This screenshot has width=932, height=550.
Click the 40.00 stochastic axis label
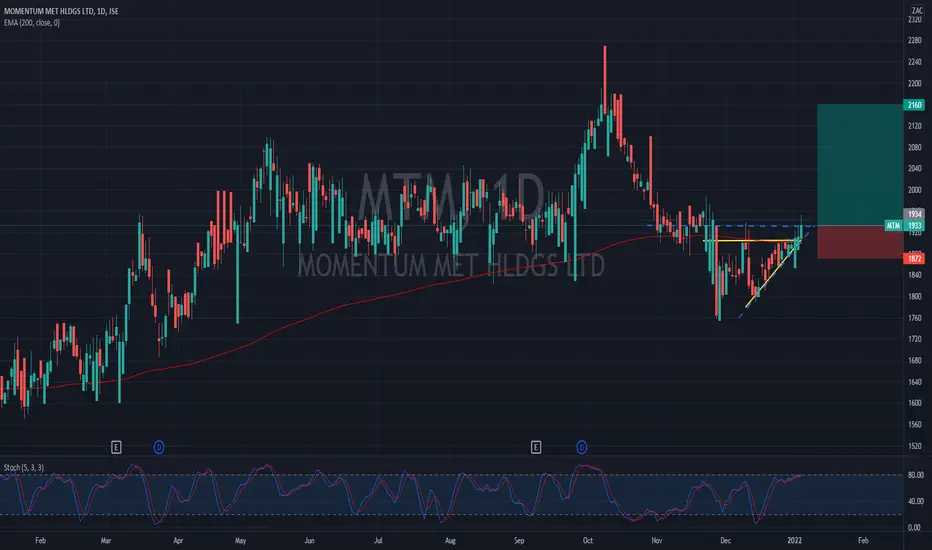[914, 501]
